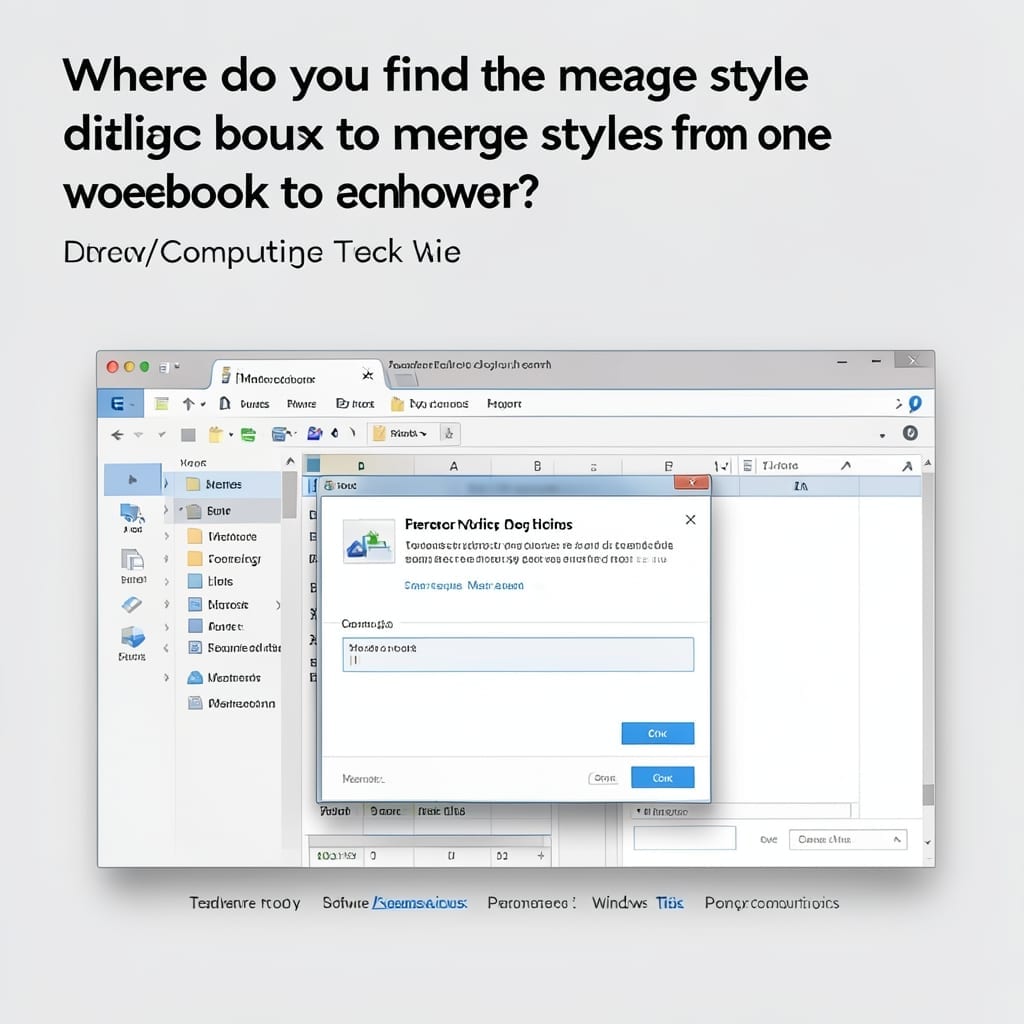Image resolution: width=1024 pixels, height=1024 pixels.
Task: Open the Hoport menu
Action: [504, 404]
